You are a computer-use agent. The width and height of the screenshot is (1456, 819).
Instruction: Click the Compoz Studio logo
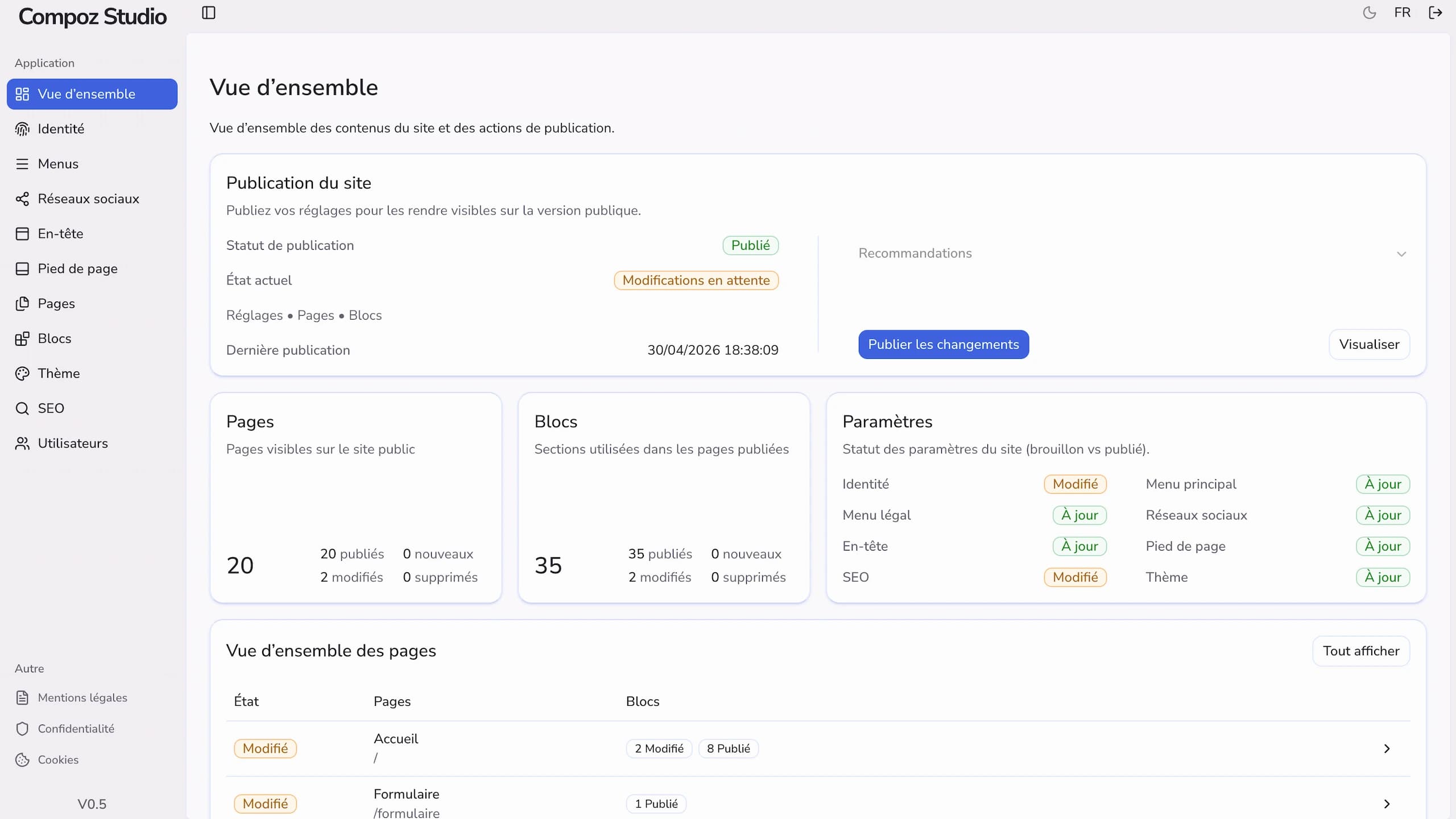(93, 17)
